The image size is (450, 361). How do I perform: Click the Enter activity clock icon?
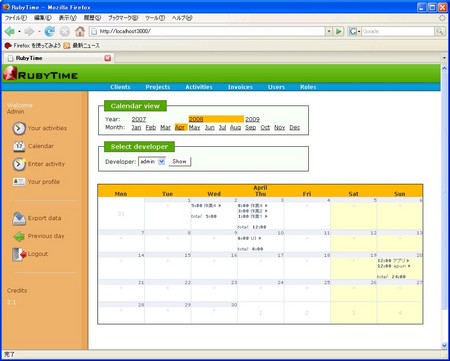pos(19,164)
